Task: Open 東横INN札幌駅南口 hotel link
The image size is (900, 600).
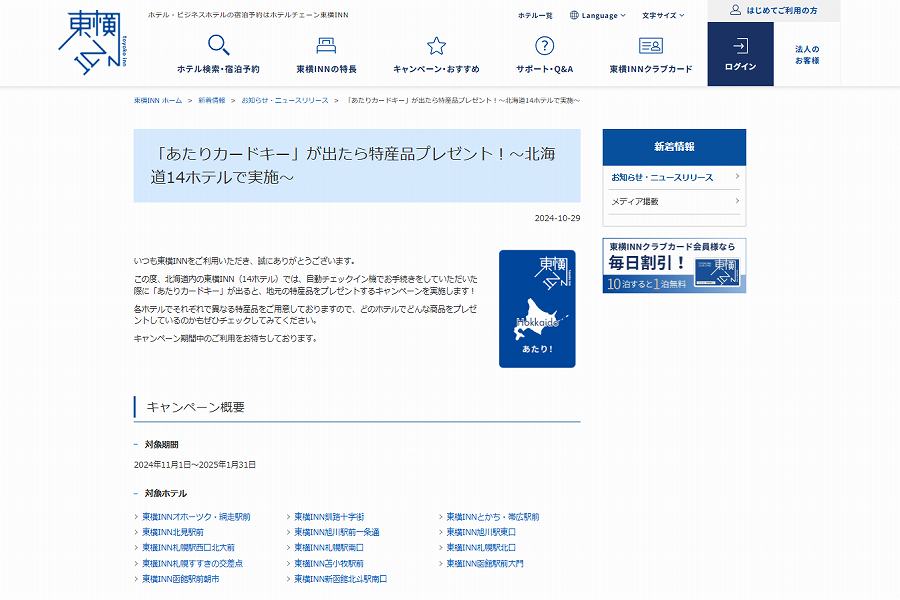Action: tap(329, 548)
